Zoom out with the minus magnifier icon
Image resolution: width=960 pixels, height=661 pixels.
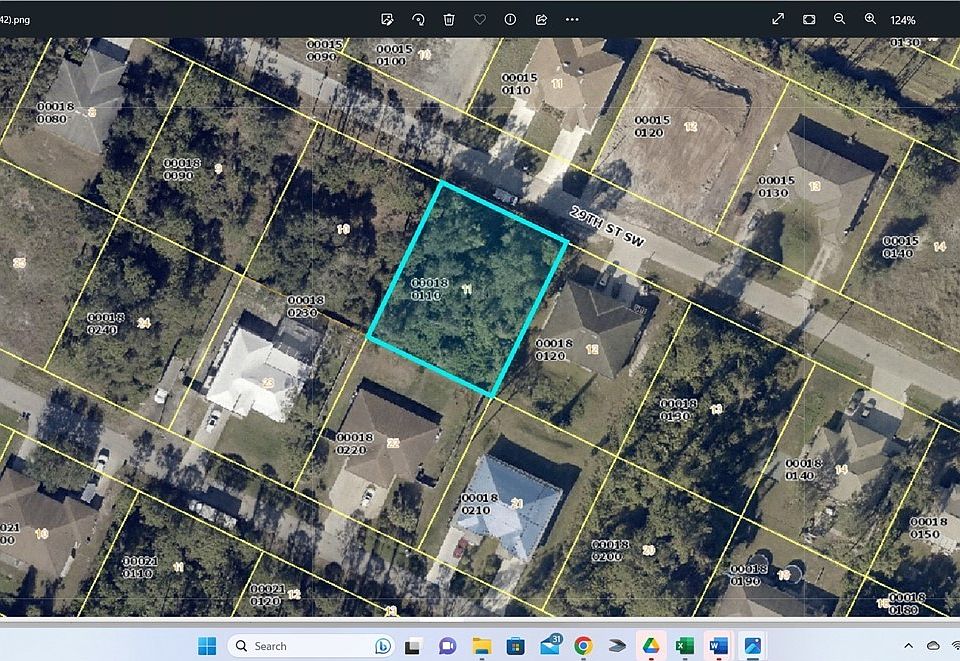pyautogui.click(x=840, y=19)
